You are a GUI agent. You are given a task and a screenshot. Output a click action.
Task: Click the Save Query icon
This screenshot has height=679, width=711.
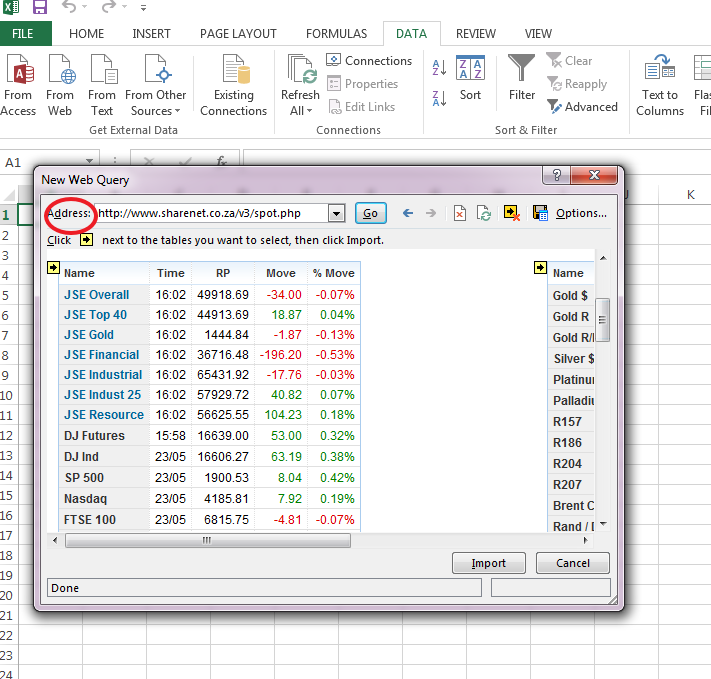(x=540, y=213)
